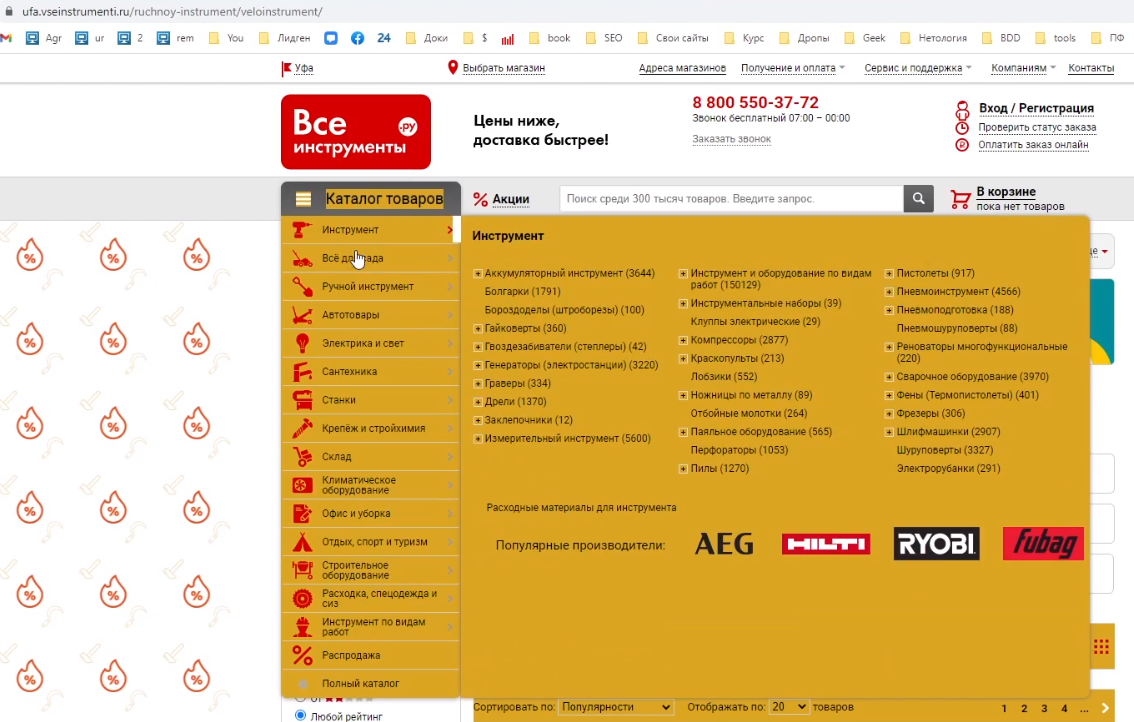1134x722 pixels.
Task: Click the faucet icon for Сантехника
Action: [302, 372]
